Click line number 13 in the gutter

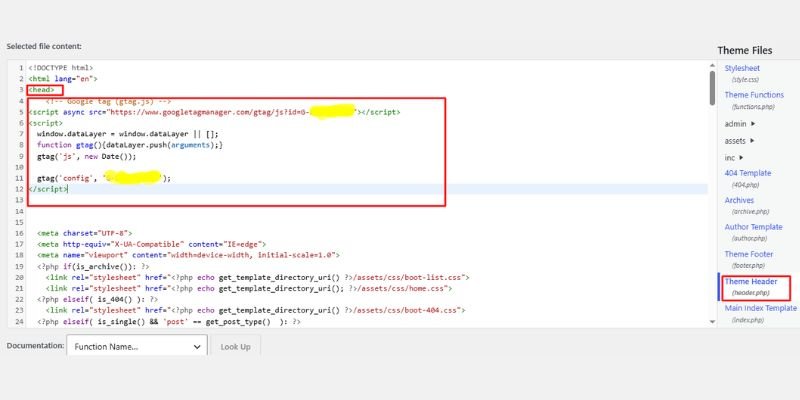point(20,200)
